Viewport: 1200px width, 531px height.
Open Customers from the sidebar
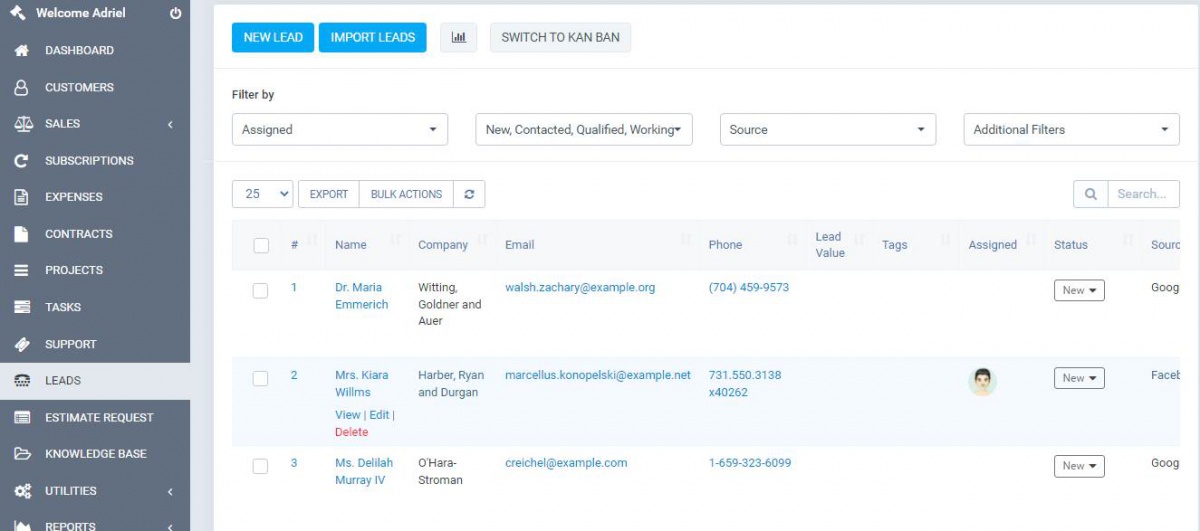pos(79,87)
